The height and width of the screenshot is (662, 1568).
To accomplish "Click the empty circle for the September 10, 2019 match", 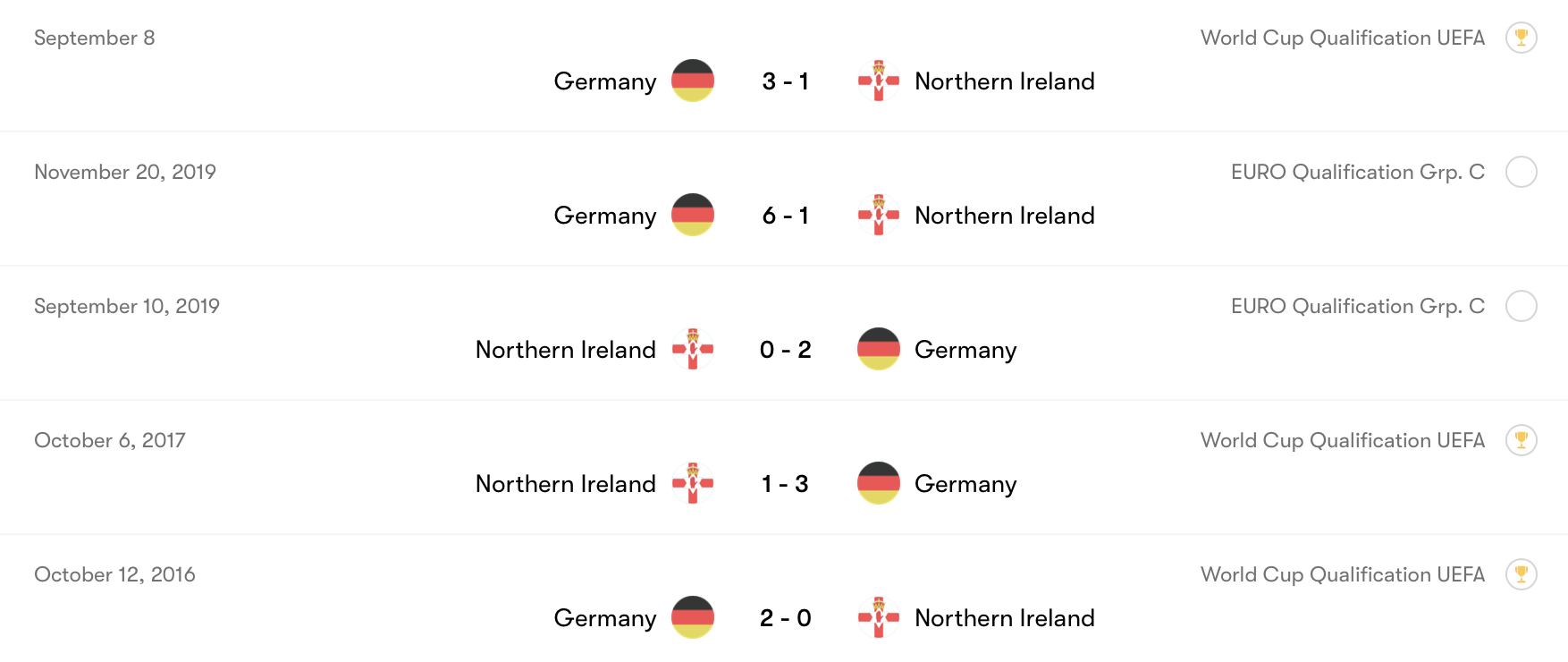I will (1521, 306).
